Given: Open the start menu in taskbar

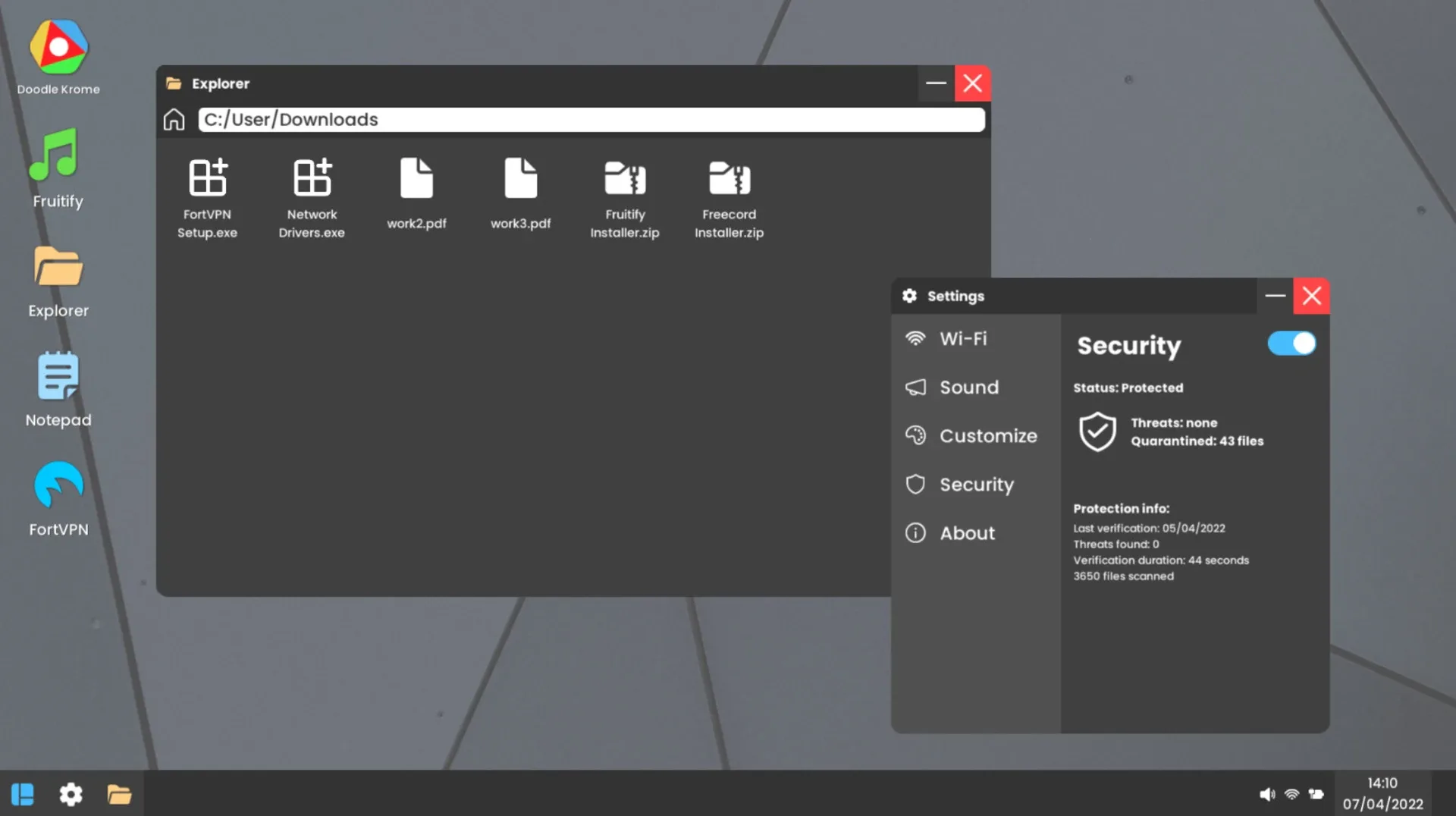Looking at the screenshot, I should [x=23, y=794].
